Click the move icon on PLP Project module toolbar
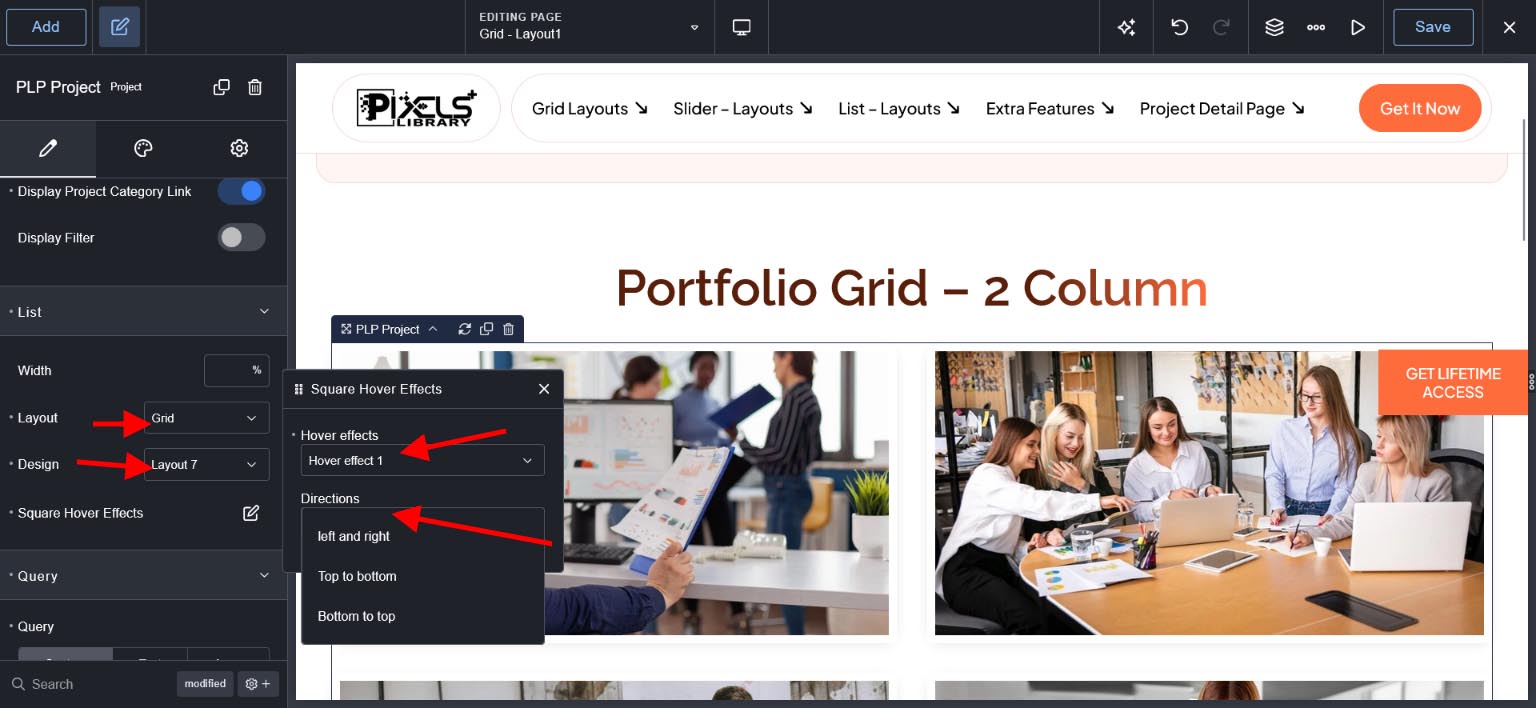1536x708 pixels. point(346,329)
